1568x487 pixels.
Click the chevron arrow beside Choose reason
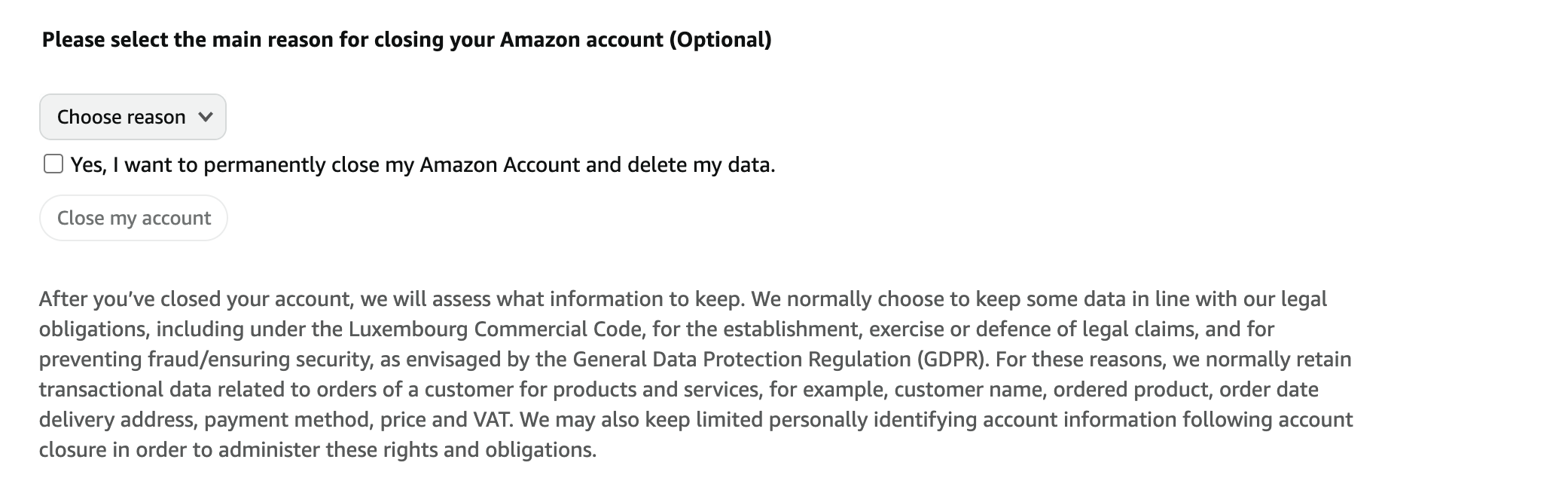click(x=205, y=117)
